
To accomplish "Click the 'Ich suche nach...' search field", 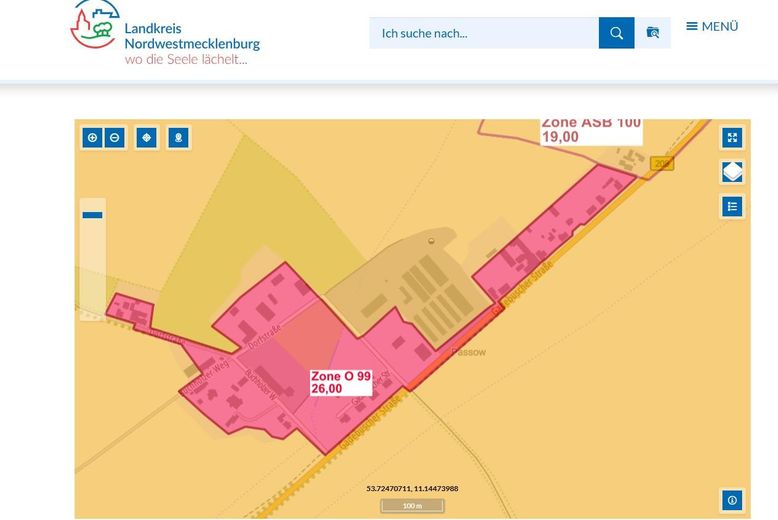I will tap(484, 33).
